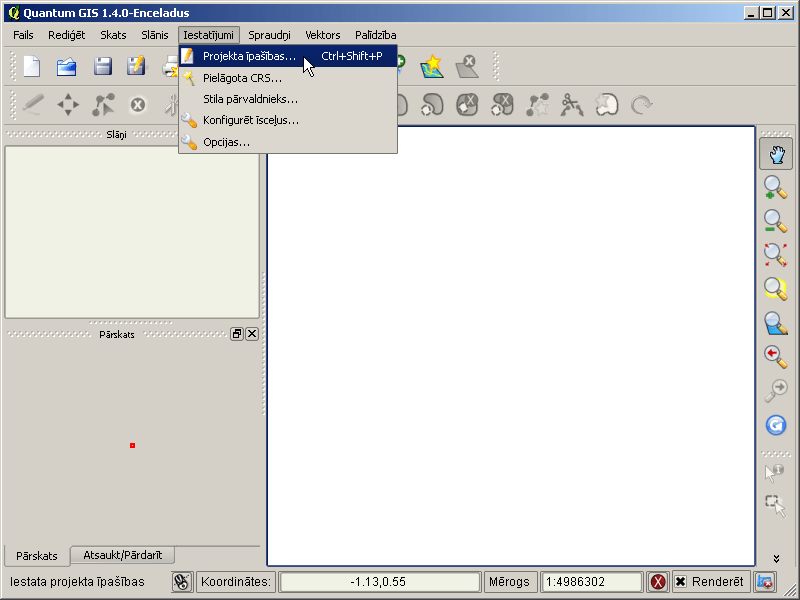Open an existing project via folder icon

coord(67,67)
